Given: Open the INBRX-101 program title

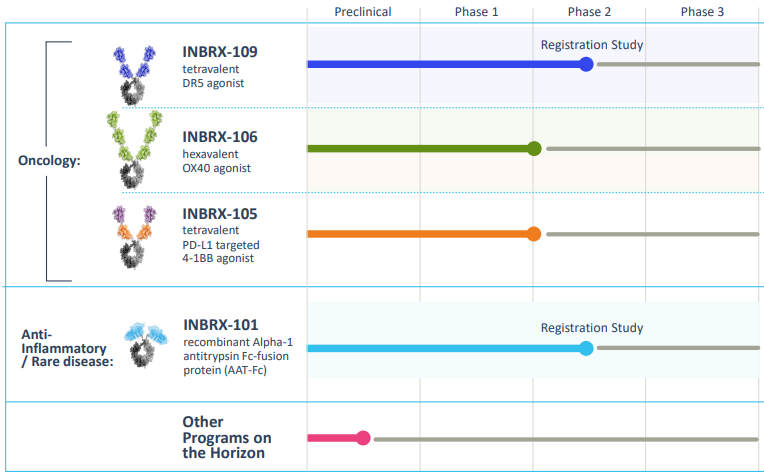Looking at the screenshot, I should click(x=220, y=324).
